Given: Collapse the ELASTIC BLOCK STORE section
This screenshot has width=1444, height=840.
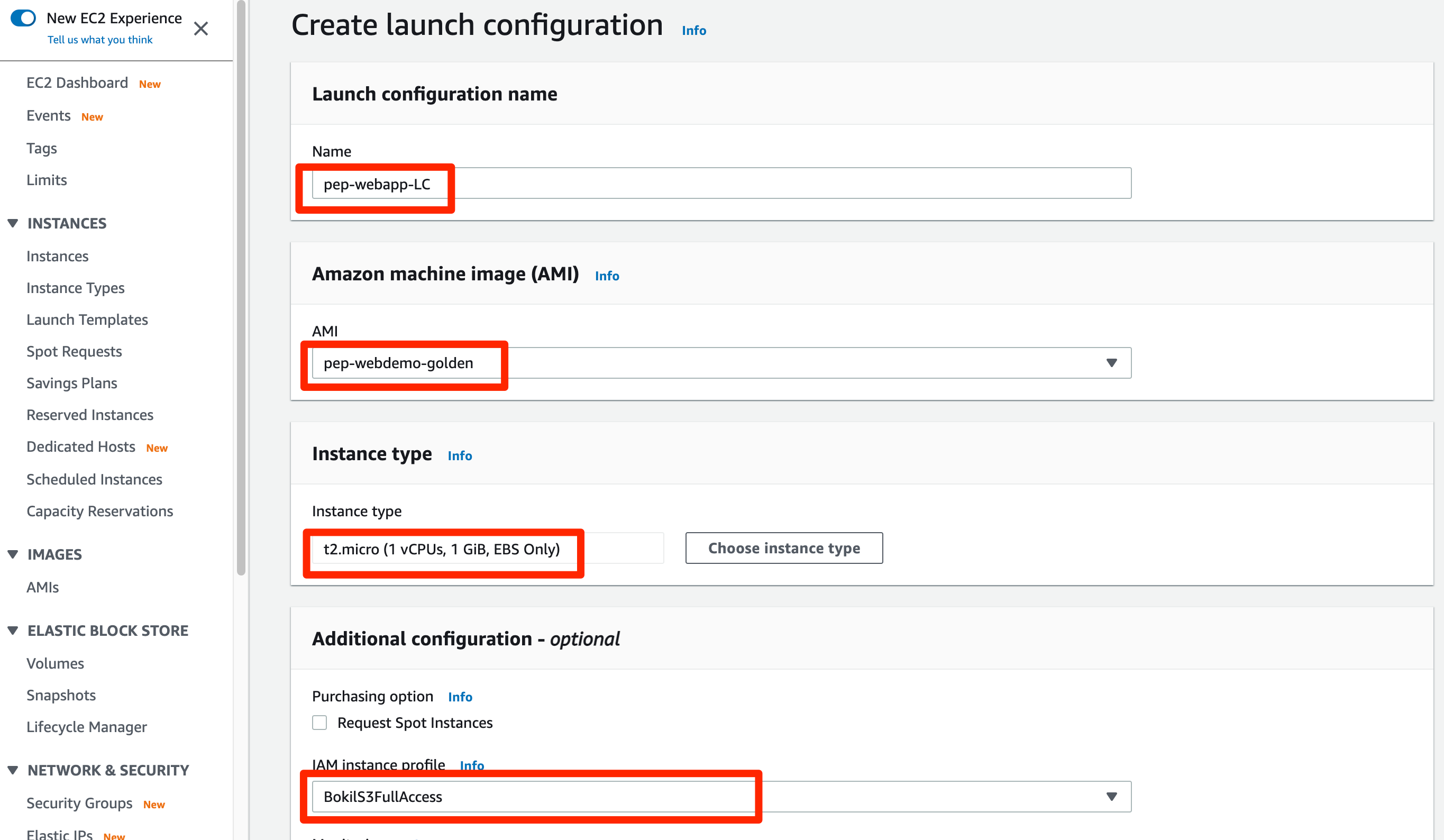Looking at the screenshot, I should (13, 631).
